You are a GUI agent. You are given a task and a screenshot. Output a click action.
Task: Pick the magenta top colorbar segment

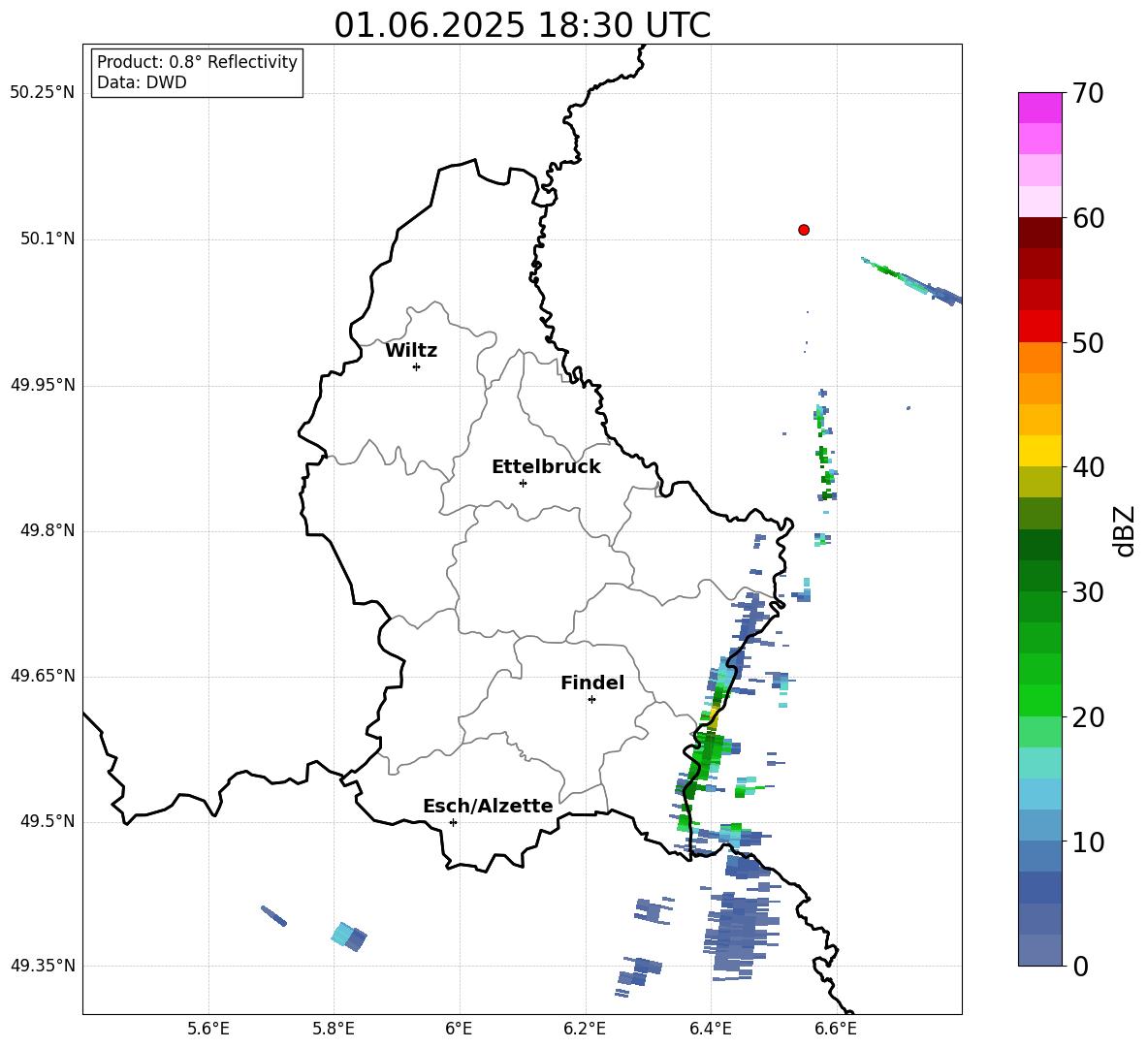click(x=1039, y=109)
